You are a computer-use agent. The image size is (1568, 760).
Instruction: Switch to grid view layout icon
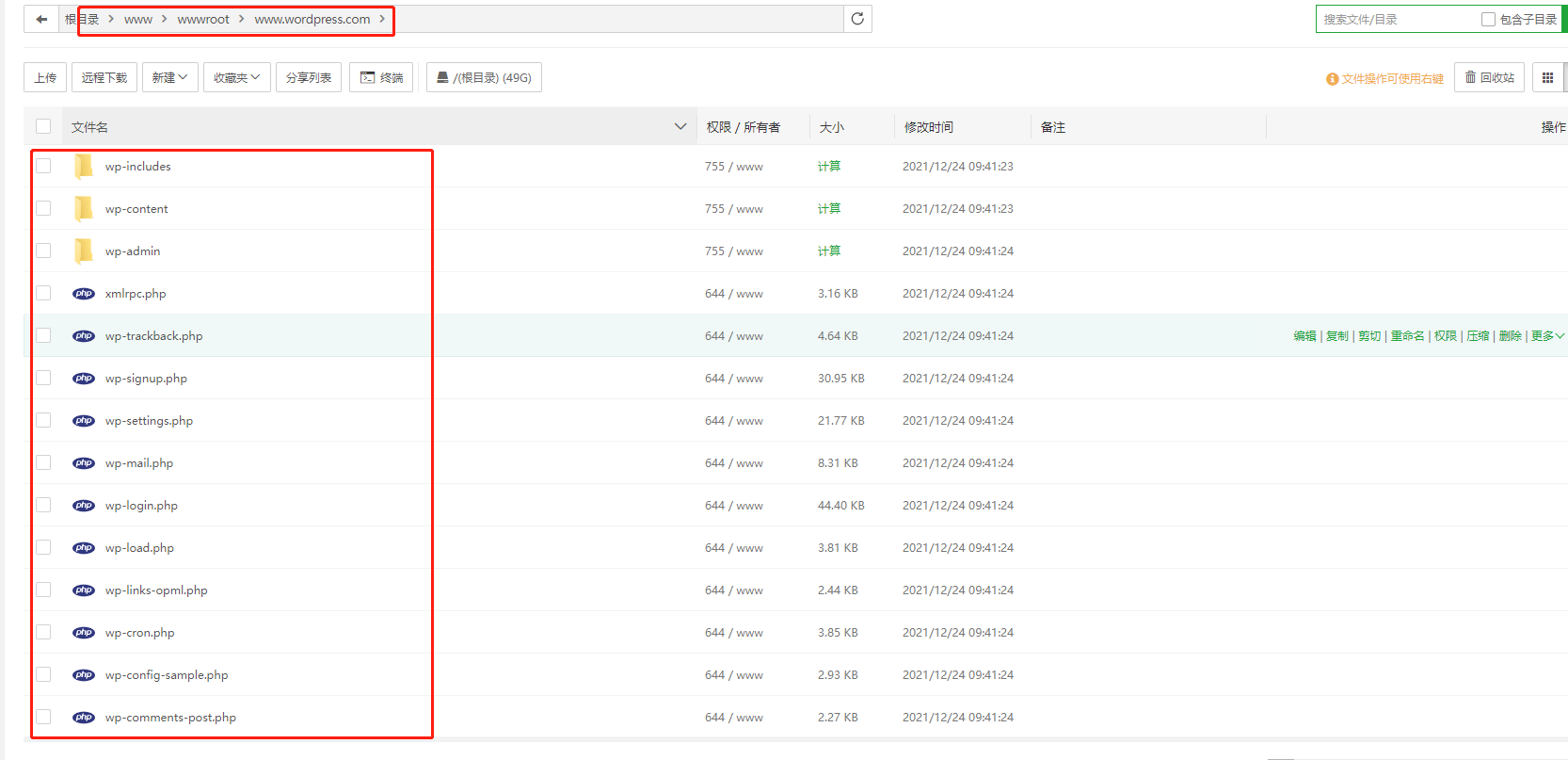(x=1547, y=77)
